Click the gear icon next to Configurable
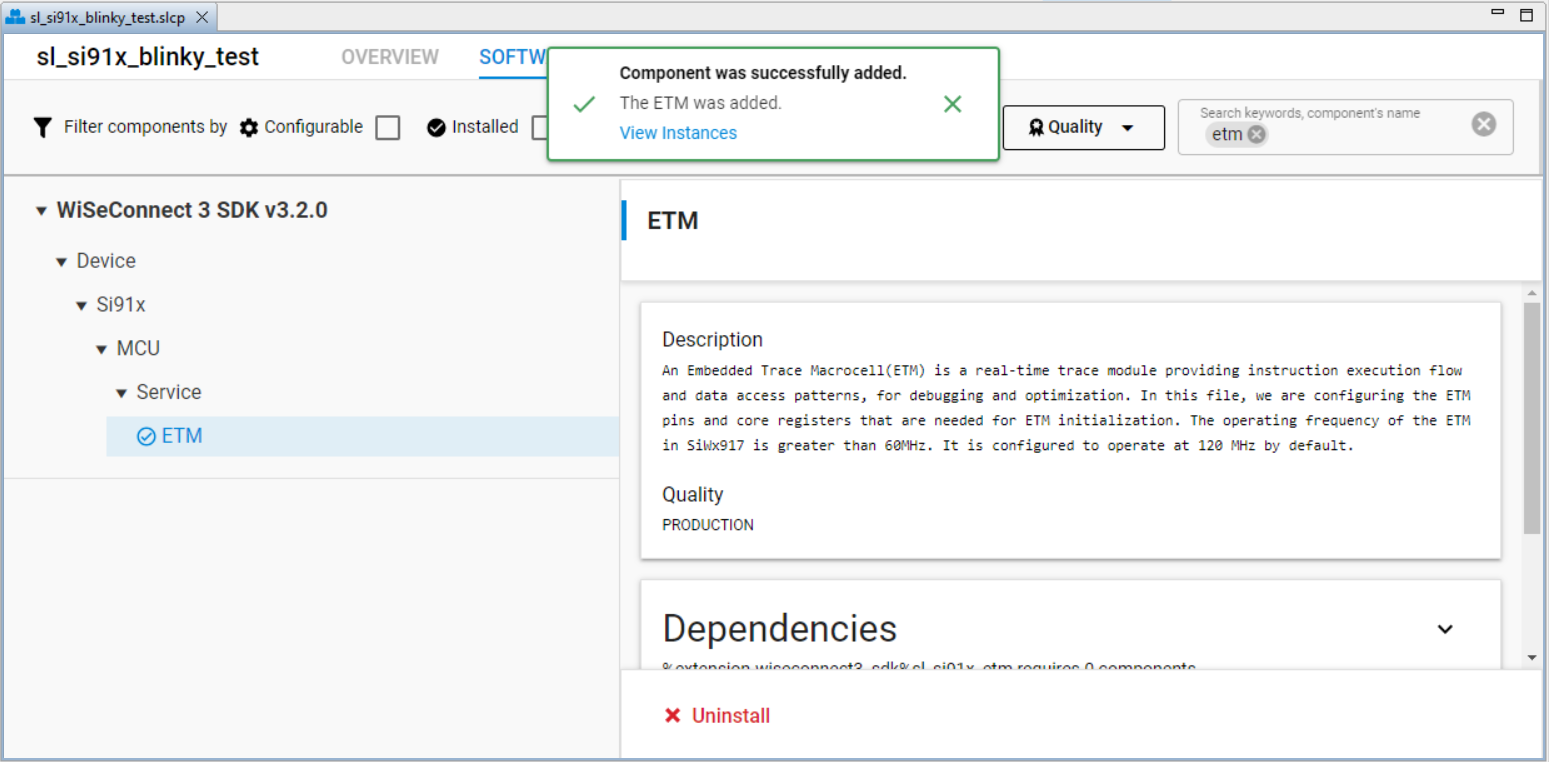The height and width of the screenshot is (762, 1549). [248, 127]
